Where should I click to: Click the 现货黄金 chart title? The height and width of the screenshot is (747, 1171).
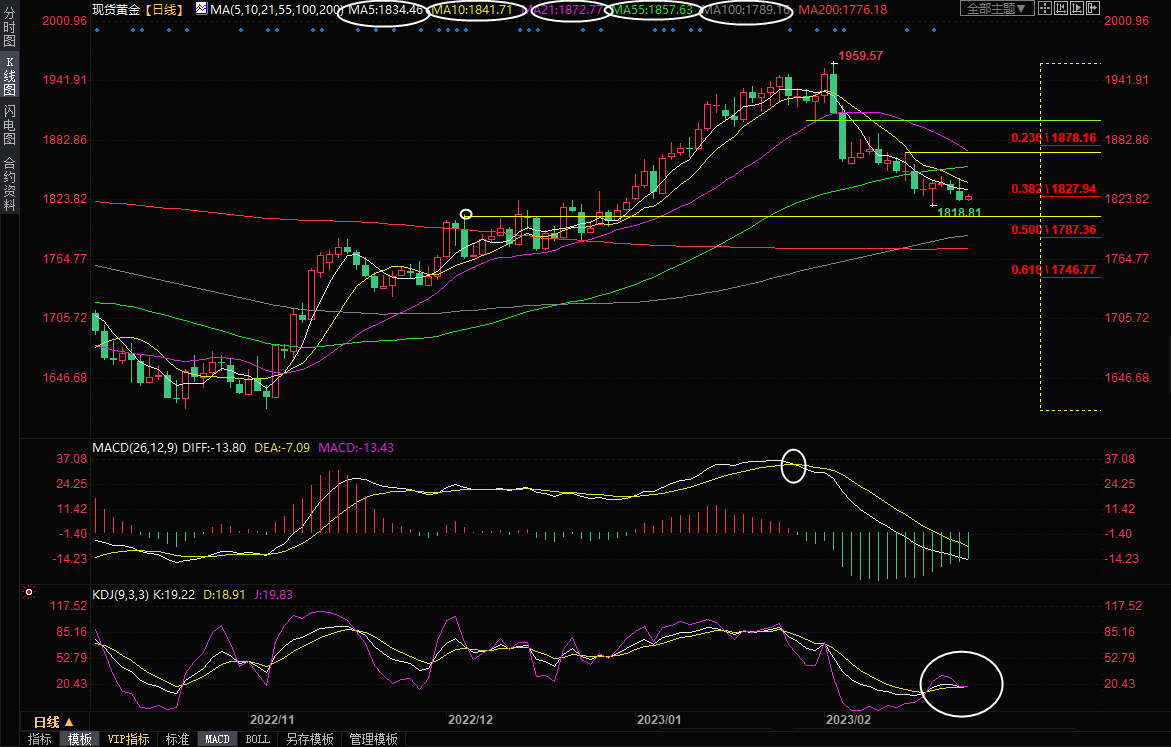[116, 10]
